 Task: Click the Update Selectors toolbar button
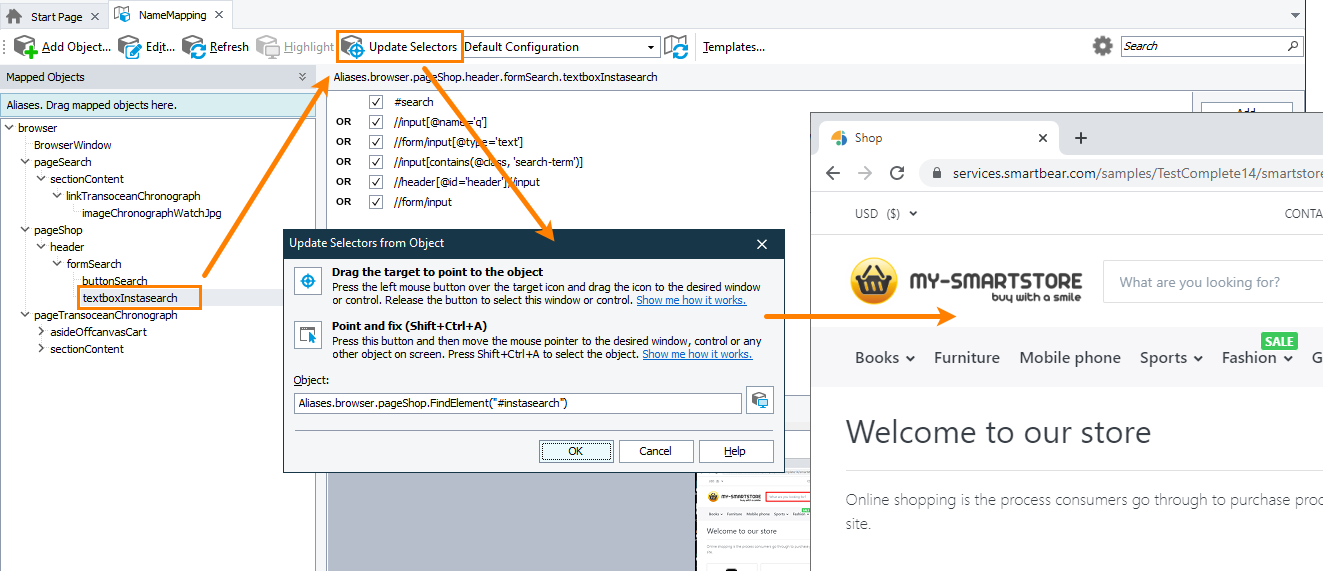coord(400,47)
